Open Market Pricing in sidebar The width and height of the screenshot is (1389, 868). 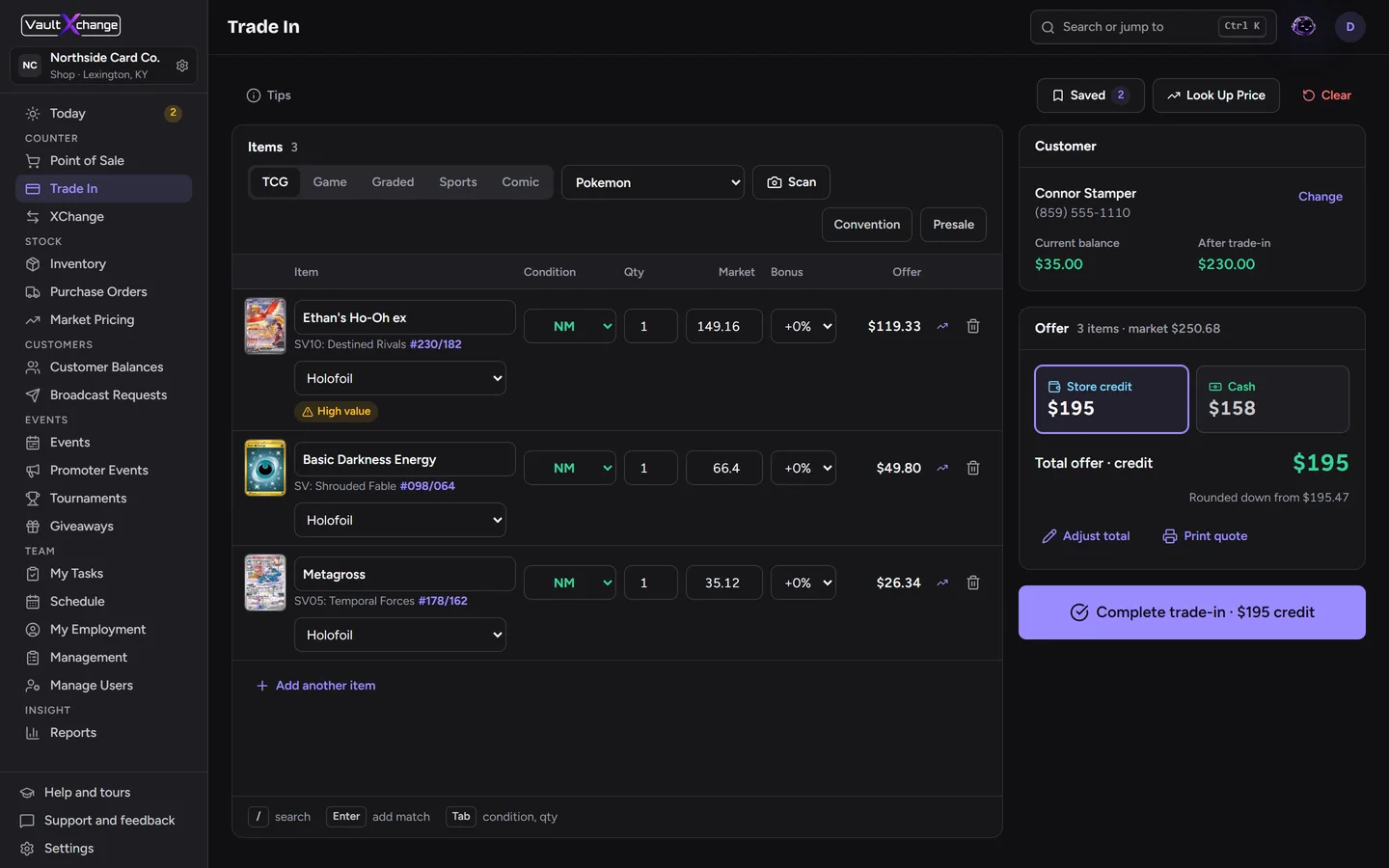pyautogui.click(x=104, y=320)
